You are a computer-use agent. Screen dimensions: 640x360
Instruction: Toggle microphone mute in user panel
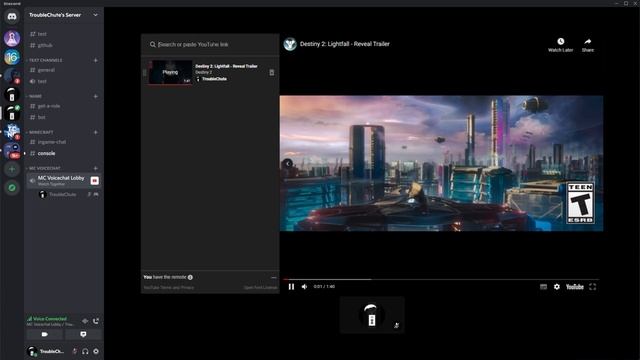[75, 351]
